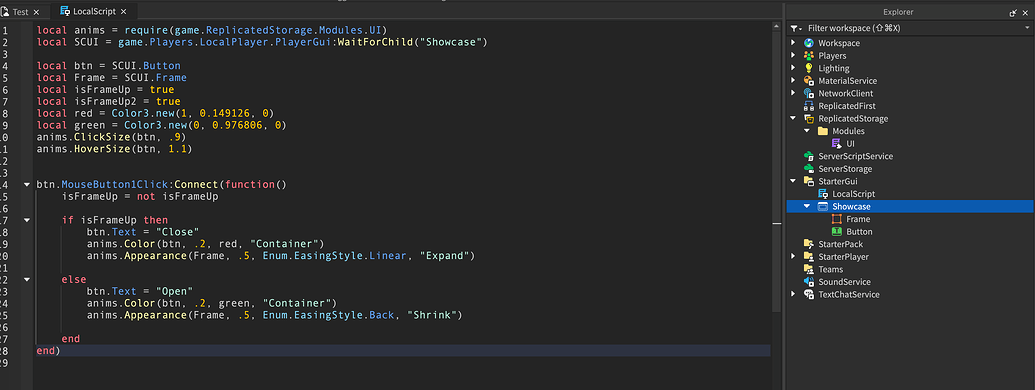Select the Workspace globe icon
The width and height of the screenshot is (1035, 390).
point(809,43)
